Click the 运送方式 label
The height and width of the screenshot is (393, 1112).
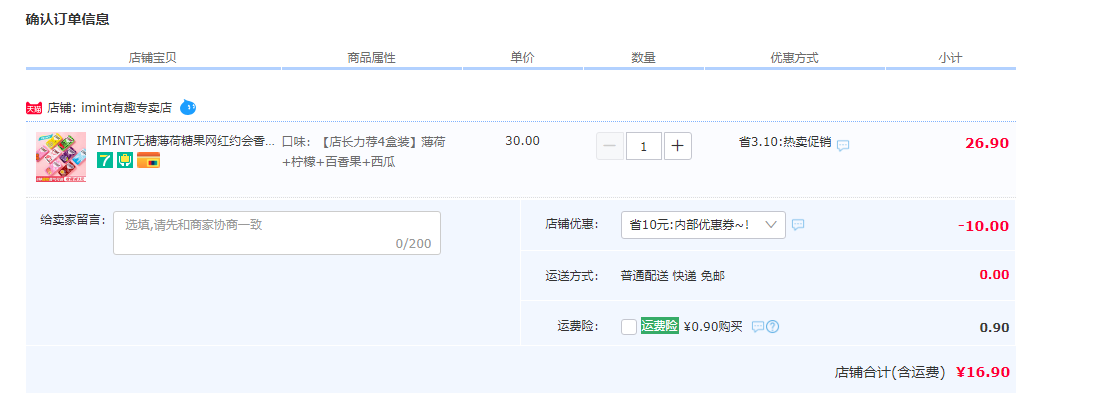572,276
